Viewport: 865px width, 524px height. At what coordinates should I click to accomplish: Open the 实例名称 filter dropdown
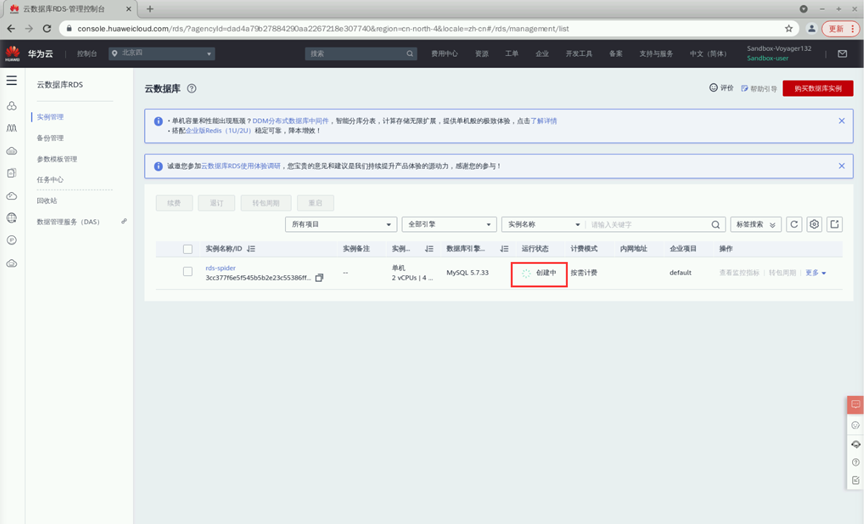pos(542,224)
